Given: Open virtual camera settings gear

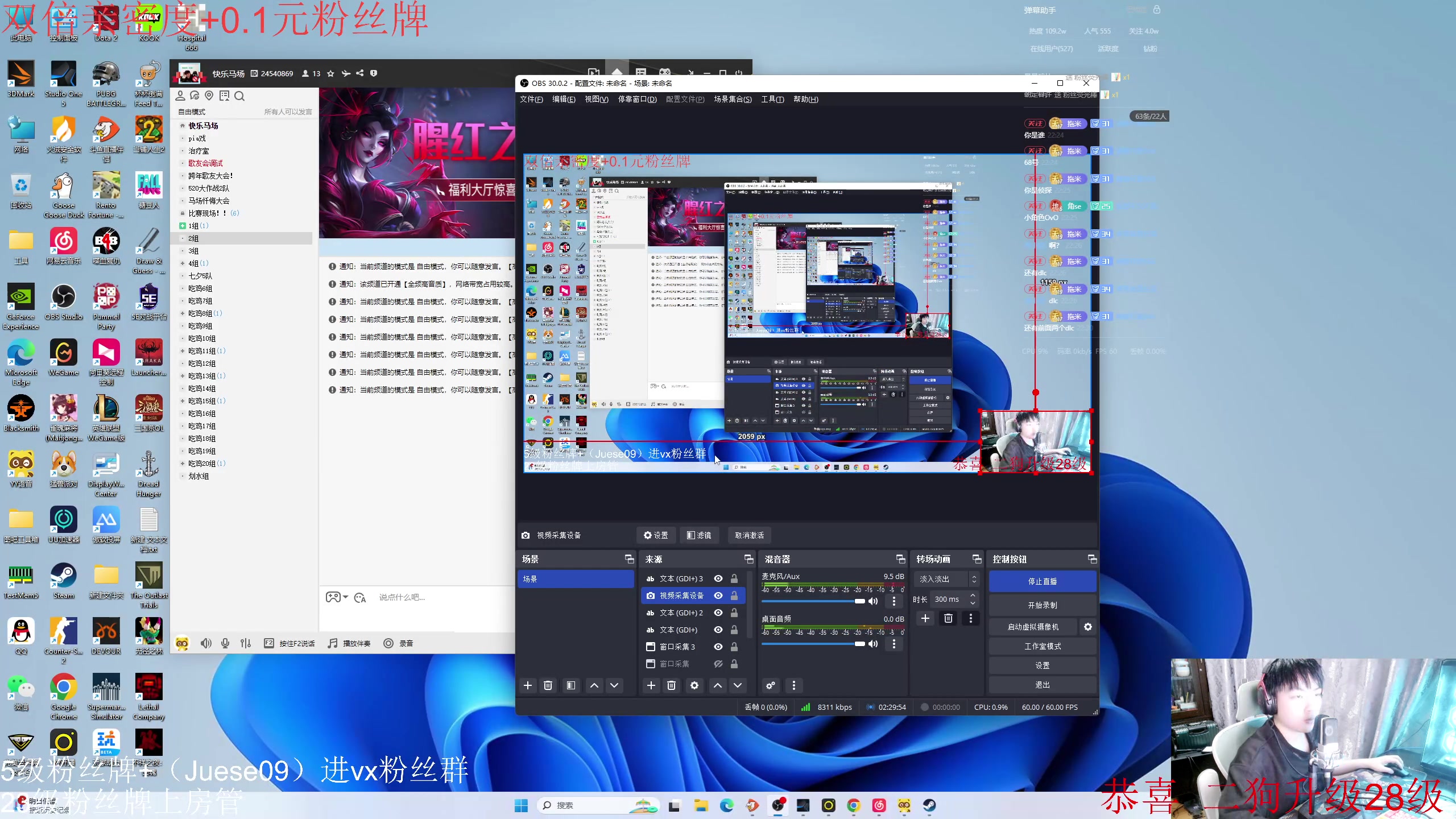Looking at the screenshot, I should click(x=1087, y=627).
